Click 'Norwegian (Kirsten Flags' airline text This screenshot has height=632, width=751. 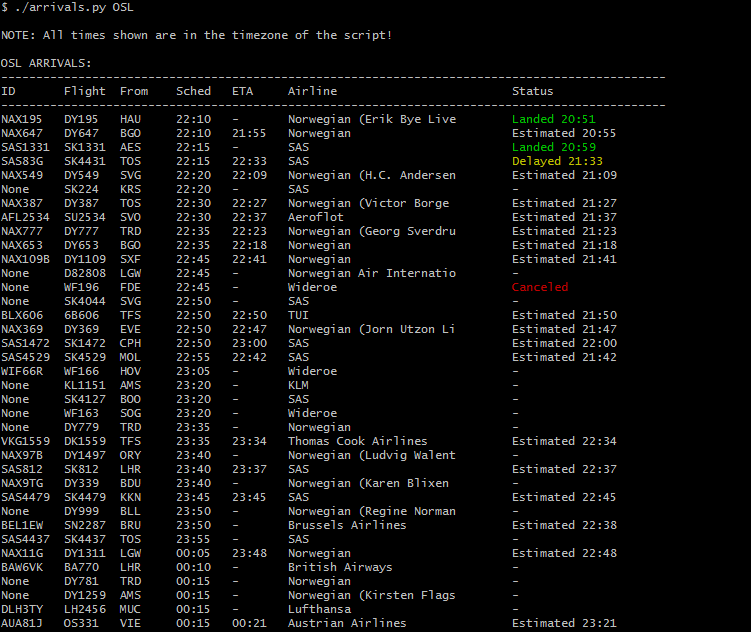(x=372, y=595)
